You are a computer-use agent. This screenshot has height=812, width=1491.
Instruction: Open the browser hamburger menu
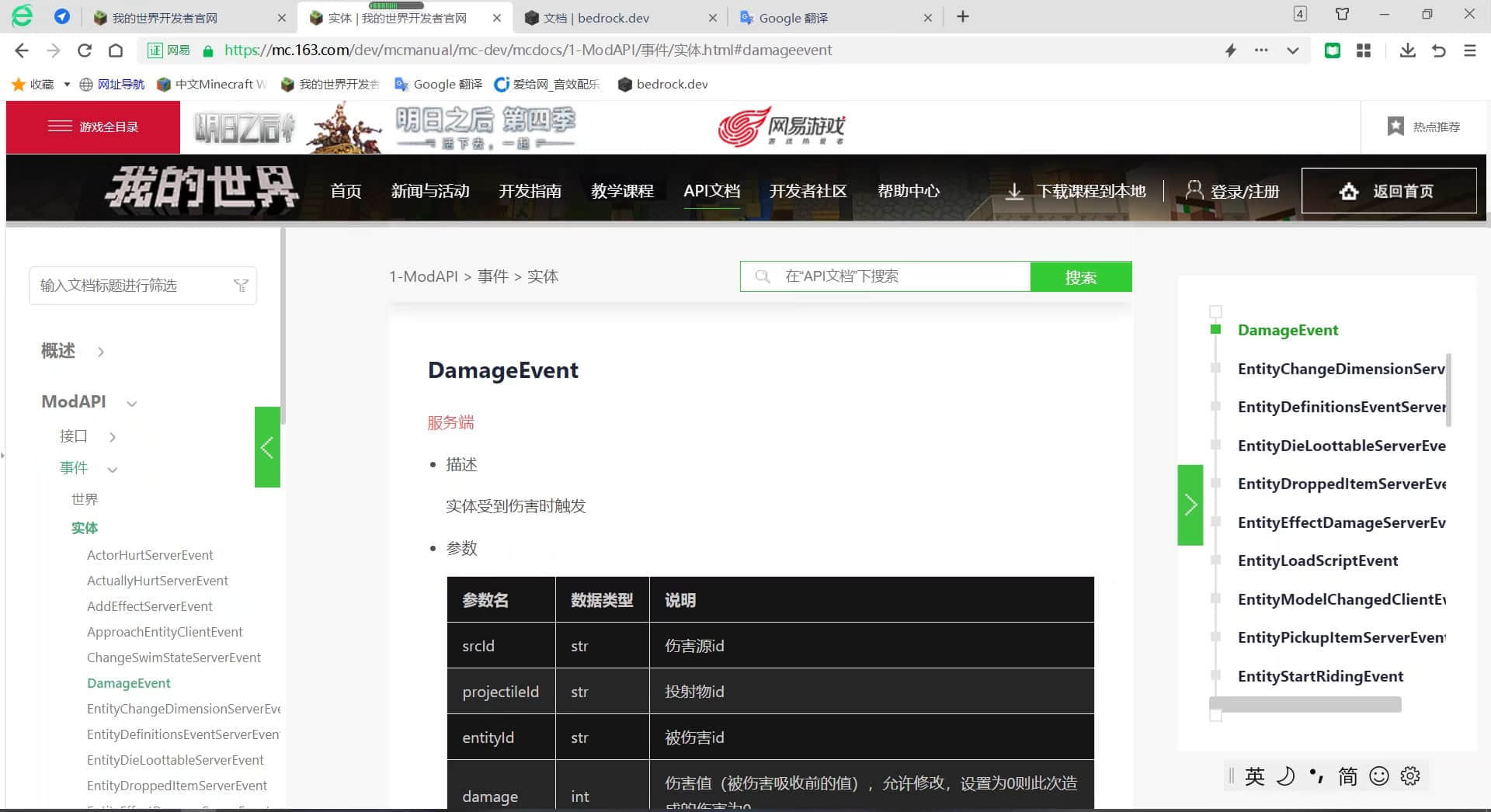pos(1469,50)
